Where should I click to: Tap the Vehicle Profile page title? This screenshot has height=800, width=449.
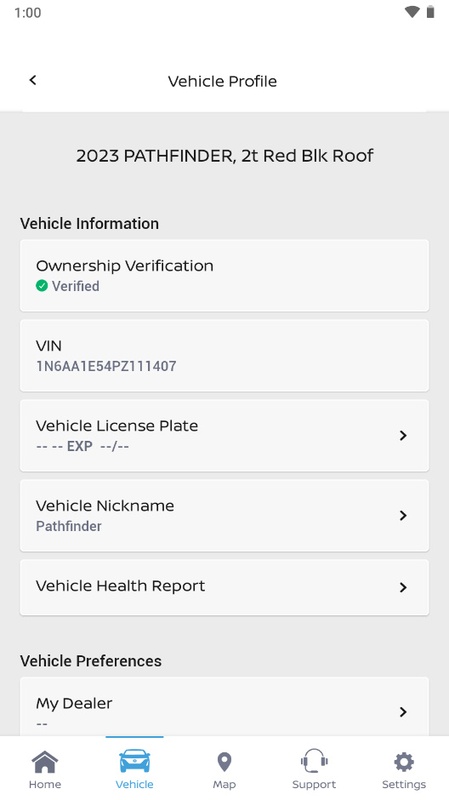(x=222, y=81)
